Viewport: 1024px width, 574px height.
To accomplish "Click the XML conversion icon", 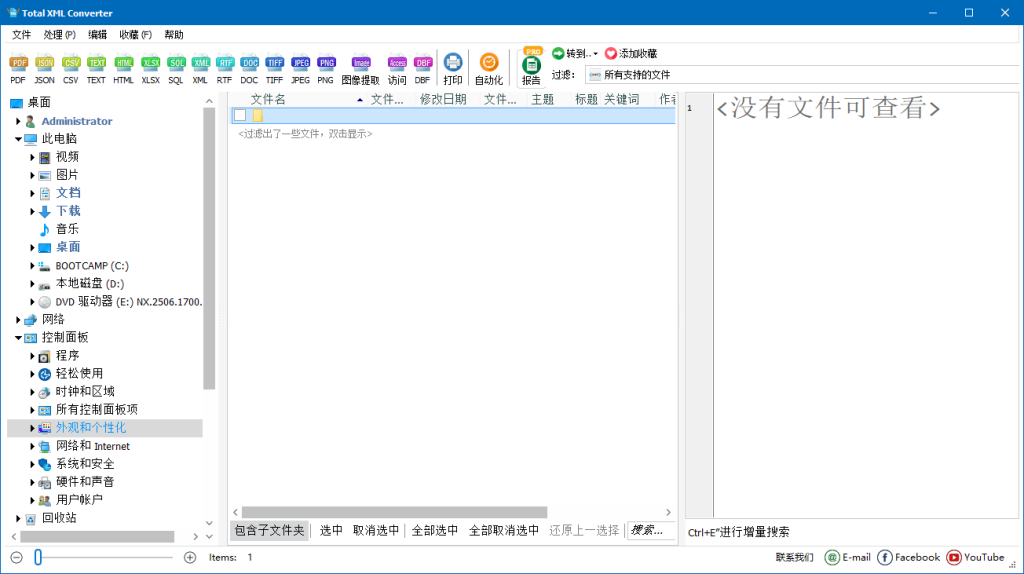I will click(x=200, y=69).
